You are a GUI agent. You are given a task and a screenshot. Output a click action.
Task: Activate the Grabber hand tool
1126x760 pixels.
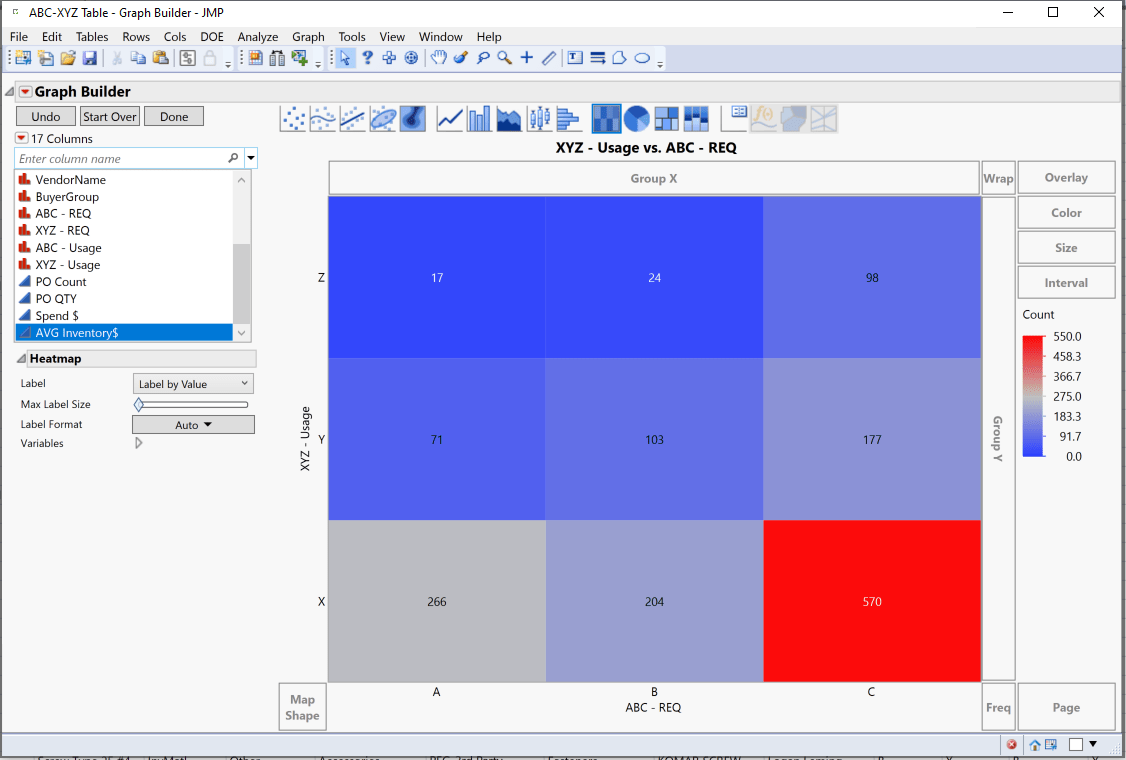(438, 58)
